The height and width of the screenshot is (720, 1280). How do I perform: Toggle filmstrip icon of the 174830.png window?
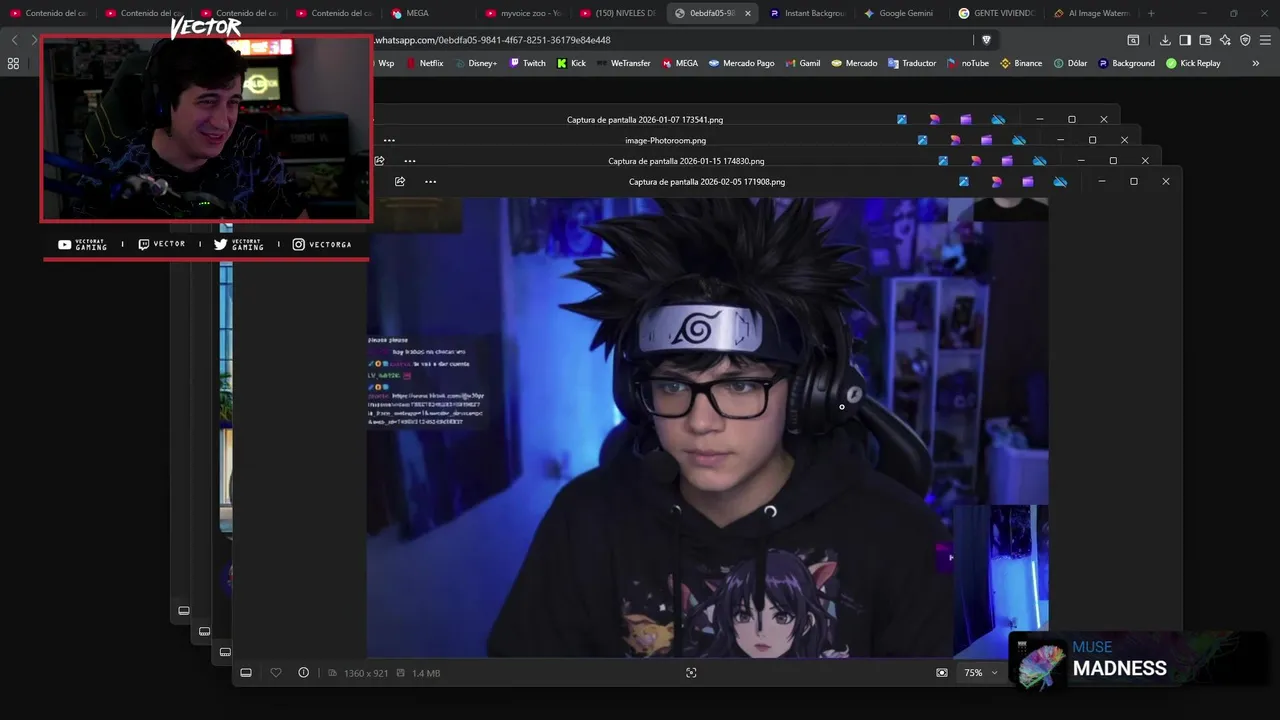(225, 652)
